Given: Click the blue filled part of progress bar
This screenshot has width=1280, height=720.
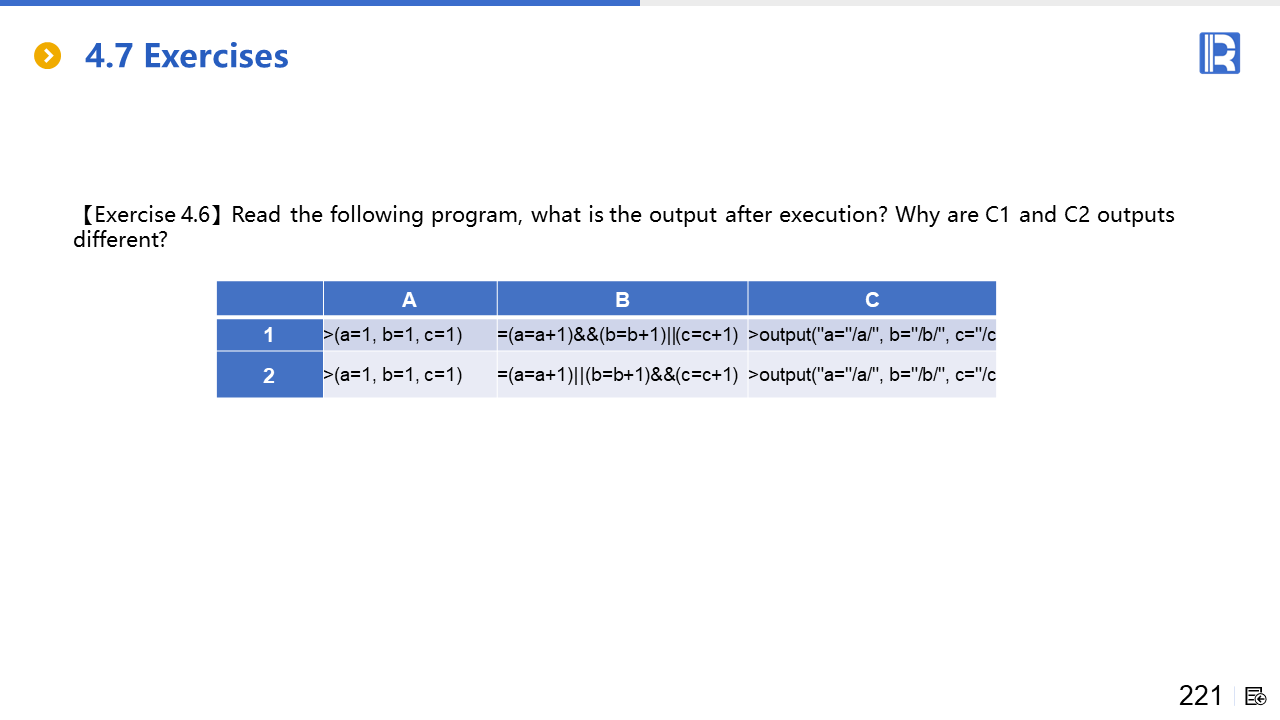Looking at the screenshot, I should [x=320, y=3].
